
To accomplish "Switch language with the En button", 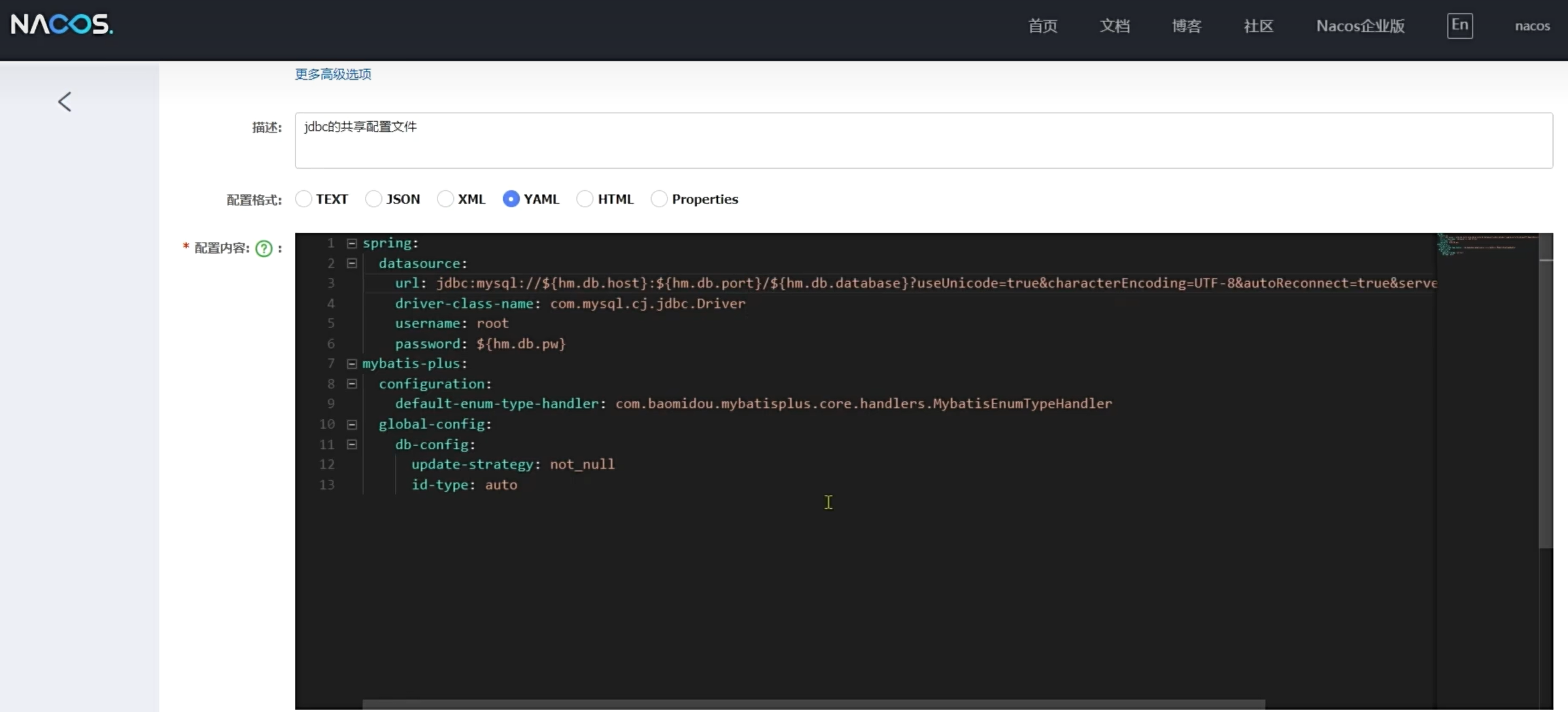I will click(x=1459, y=26).
